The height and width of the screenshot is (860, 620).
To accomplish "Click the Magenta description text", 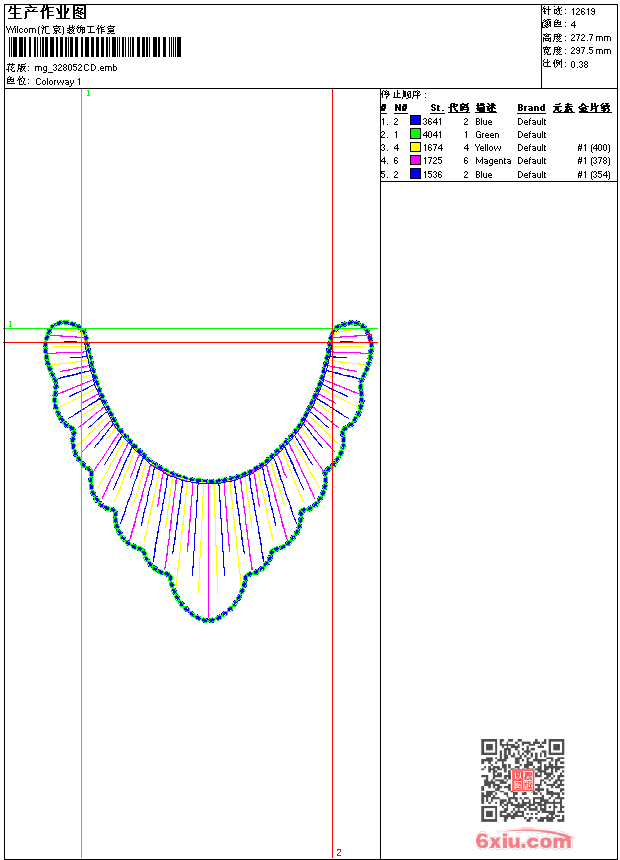I will [x=493, y=161].
